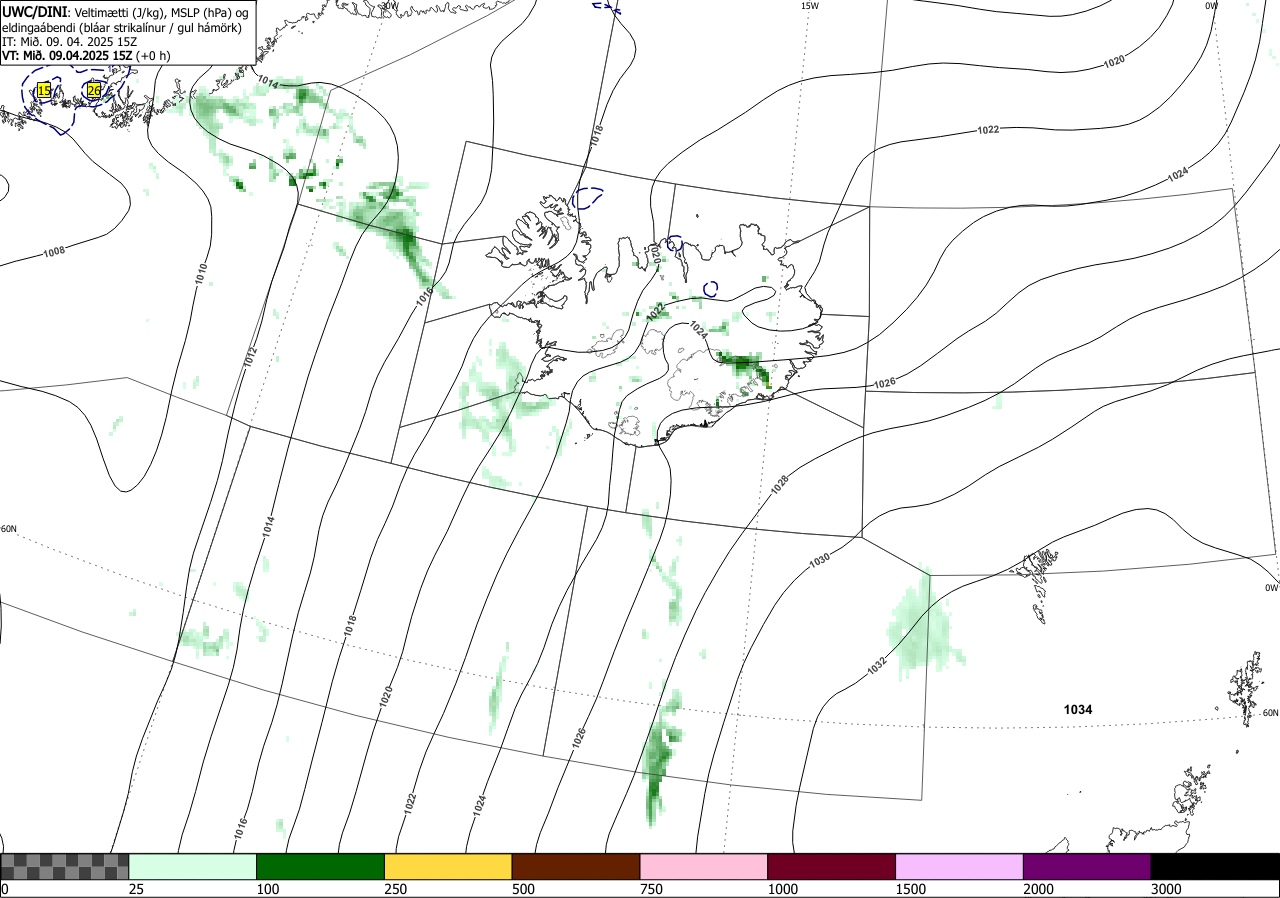Click the 'eldingaábendi' line in the header box
Image resolution: width=1280 pixels, height=898 pixels.
[122, 27]
